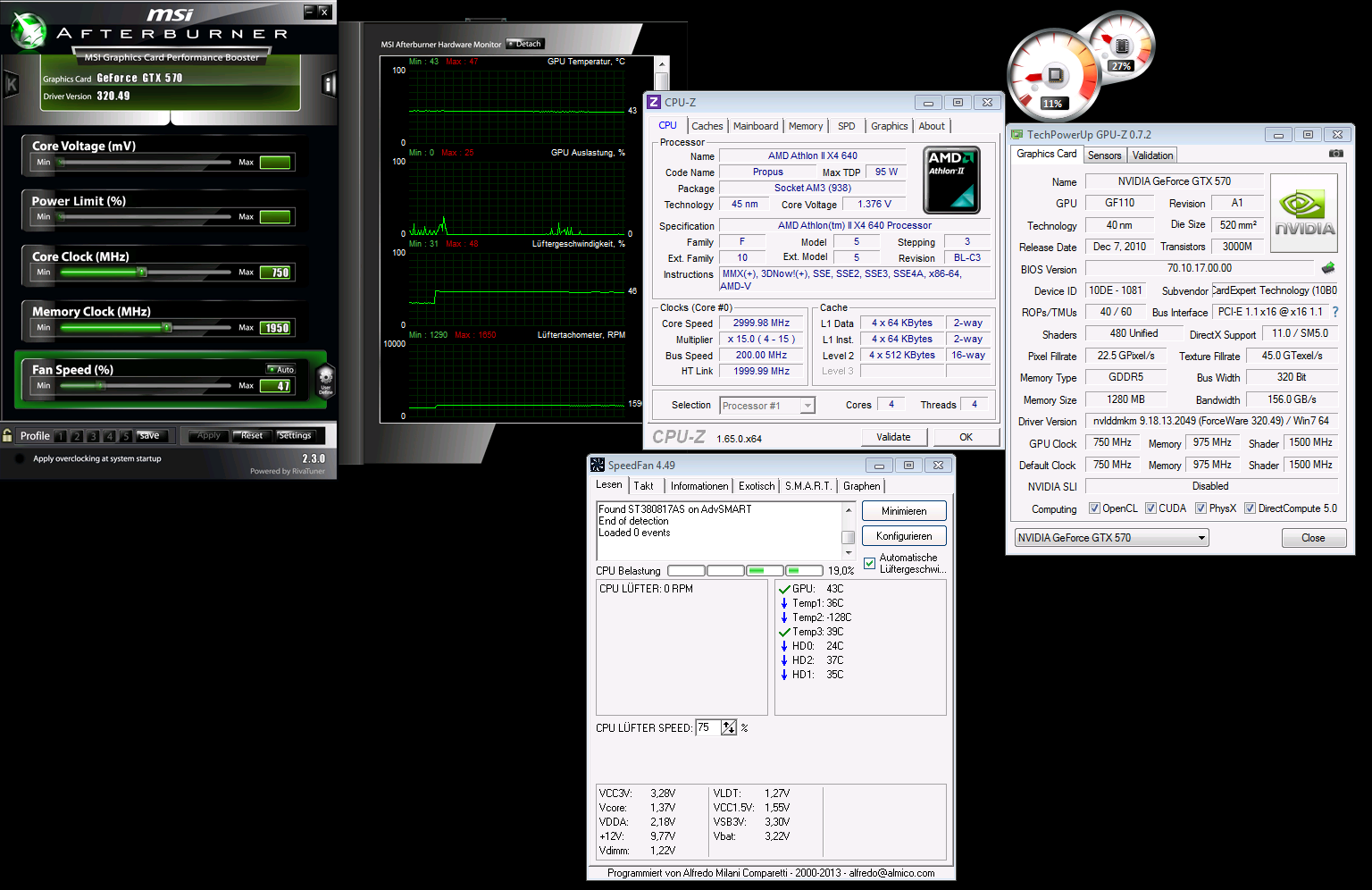Click the CPU-Z title bar icon
The width and height of the screenshot is (1372, 890).
654,102
